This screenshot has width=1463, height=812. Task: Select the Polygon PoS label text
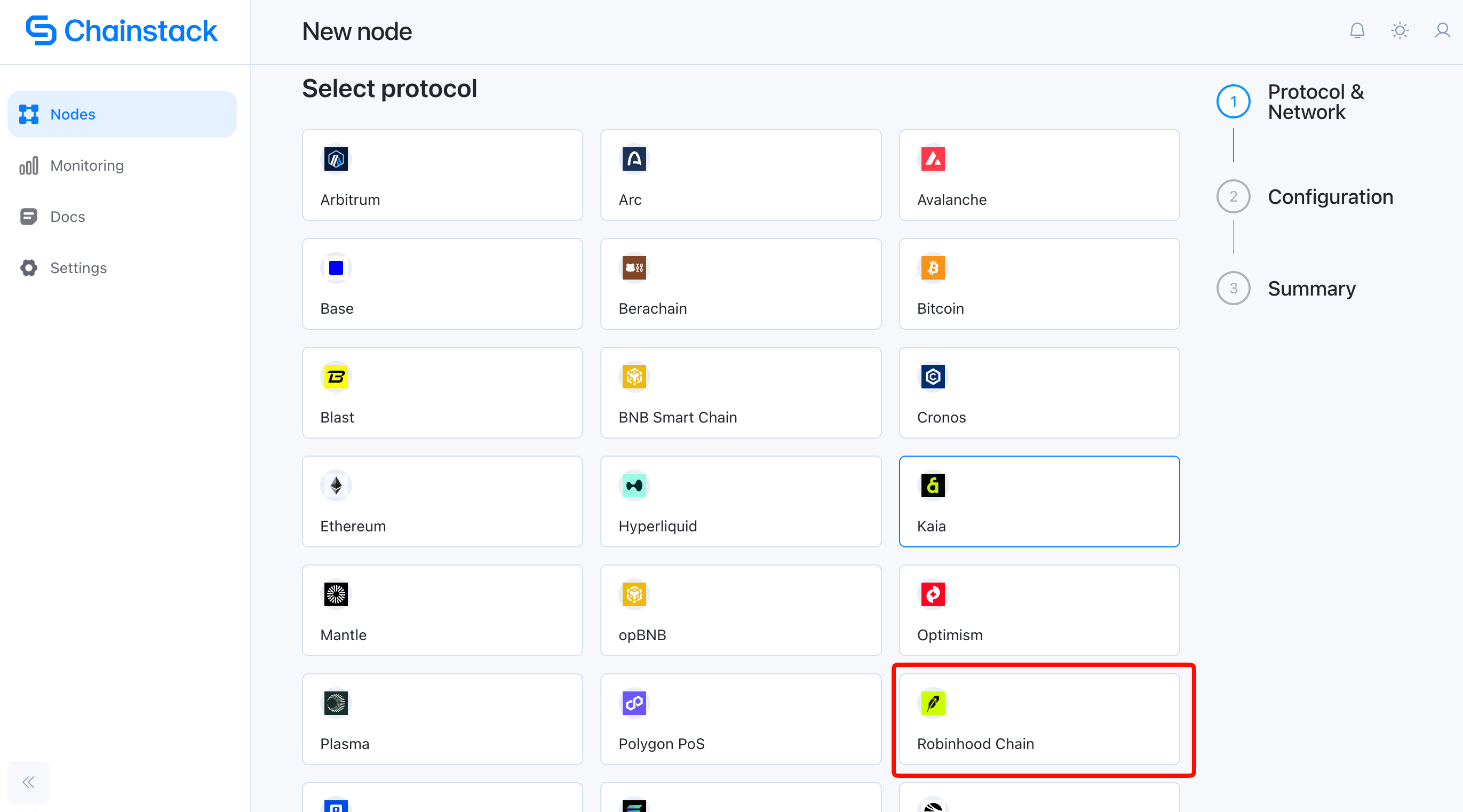point(661,744)
